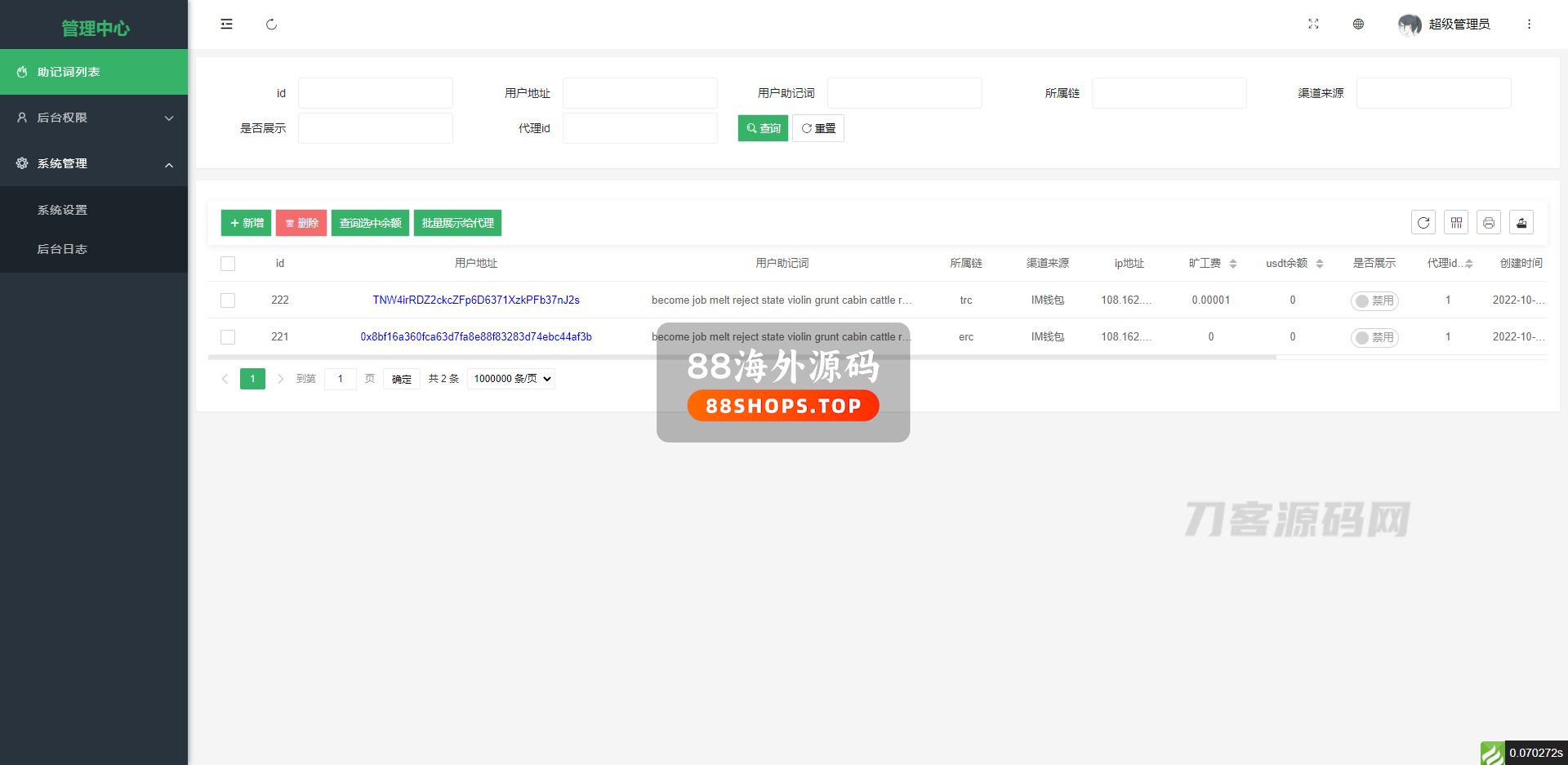Select the checkbox for row id 222
This screenshot has height=765, width=1568.
click(228, 300)
